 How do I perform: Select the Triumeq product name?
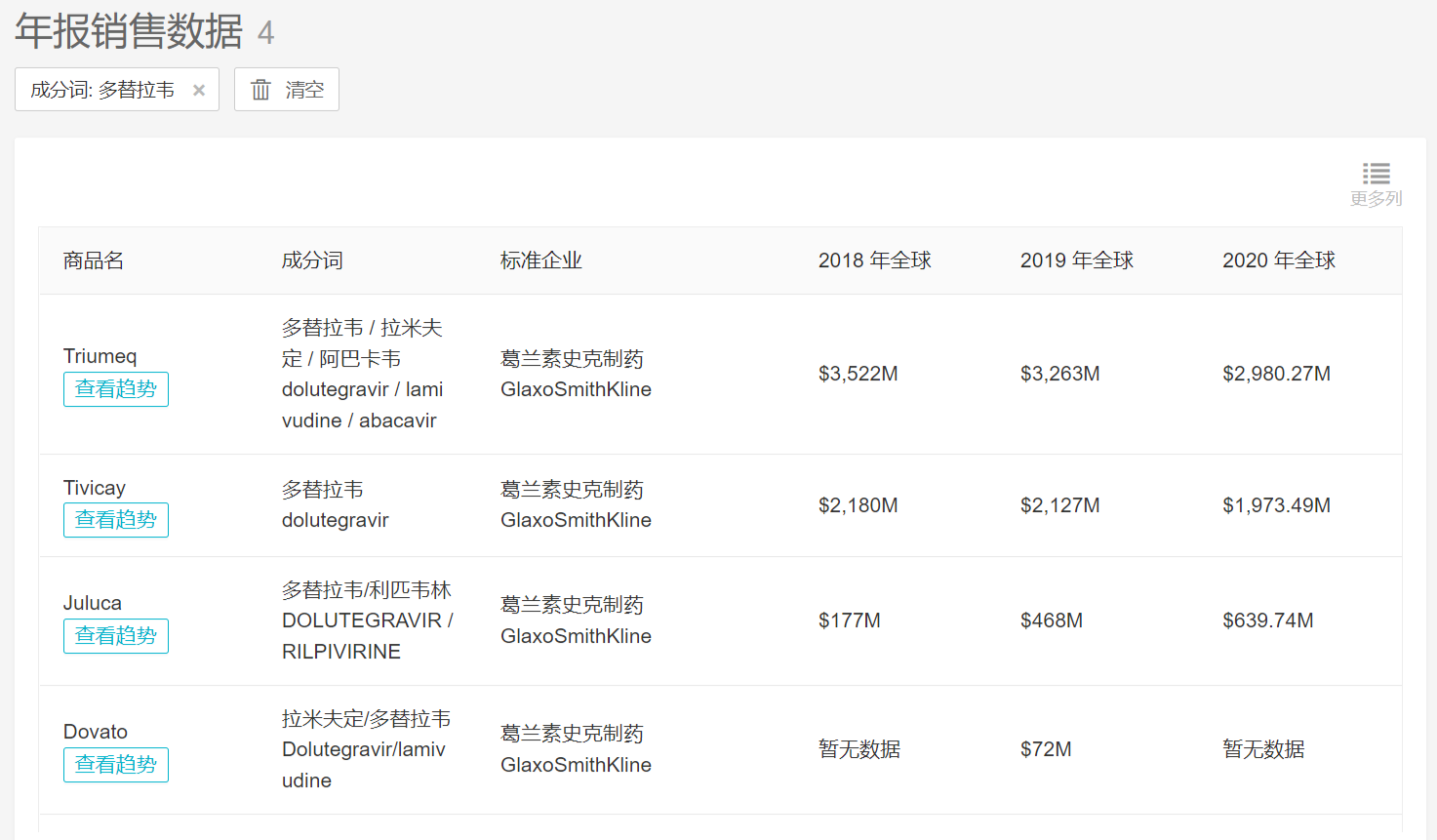pos(100,356)
